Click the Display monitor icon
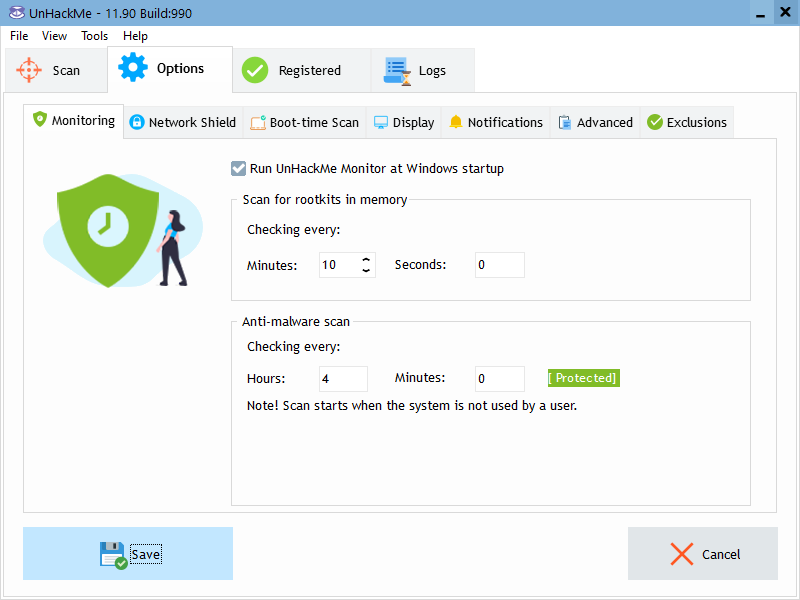This screenshot has height=600, width=800. tap(381, 122)
